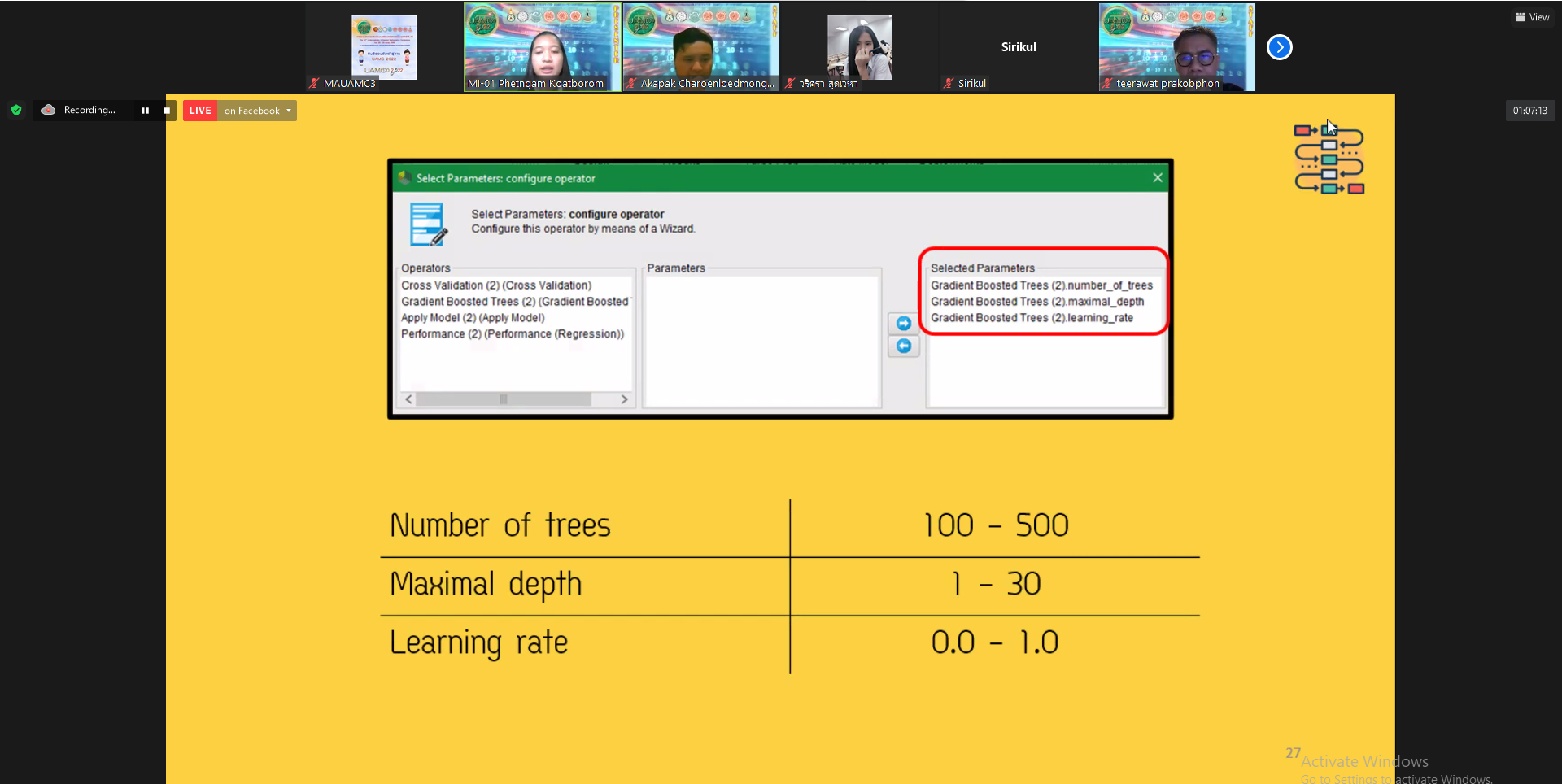Select Akapak Charoenloedmong video thumbnail
The image size is (1562, 784).
click(x=700, y=47)
